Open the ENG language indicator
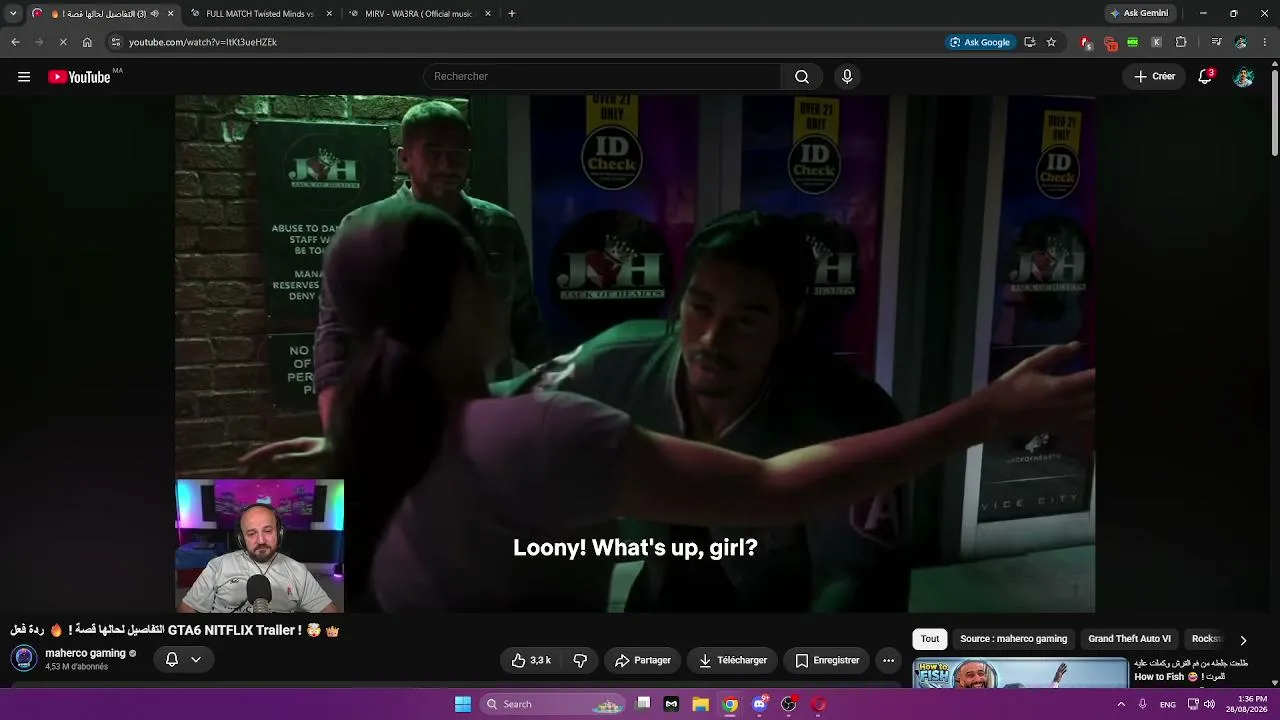 (x=1168, y=704)
